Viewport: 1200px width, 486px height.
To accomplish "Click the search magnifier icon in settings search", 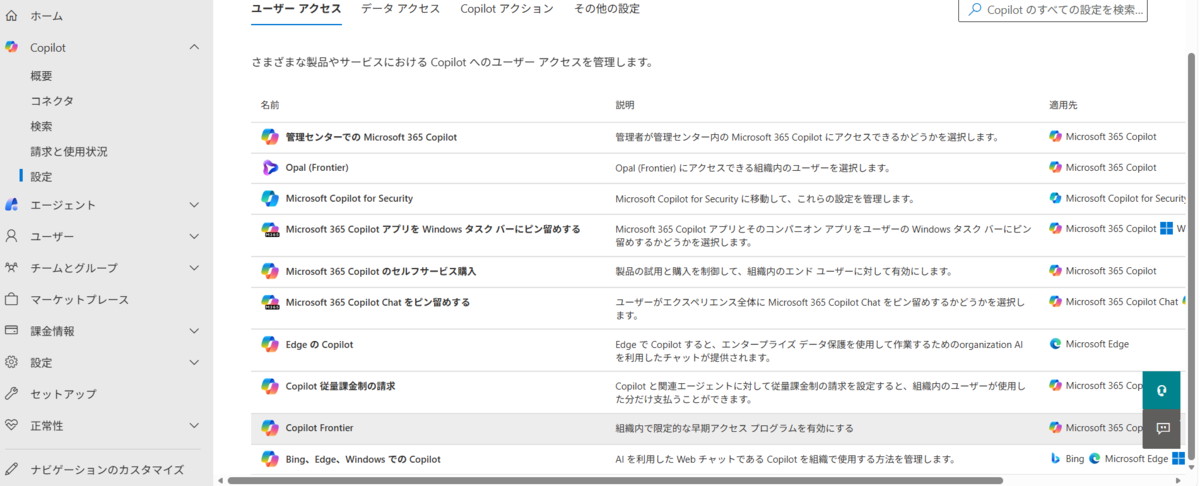I will click(975, 9).
